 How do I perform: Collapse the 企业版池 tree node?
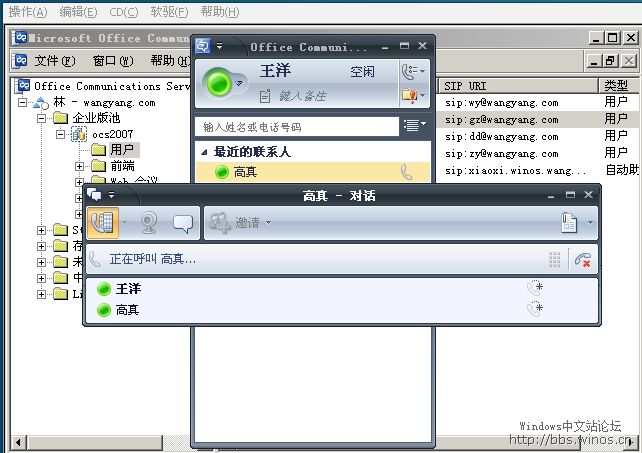[43, 118]
